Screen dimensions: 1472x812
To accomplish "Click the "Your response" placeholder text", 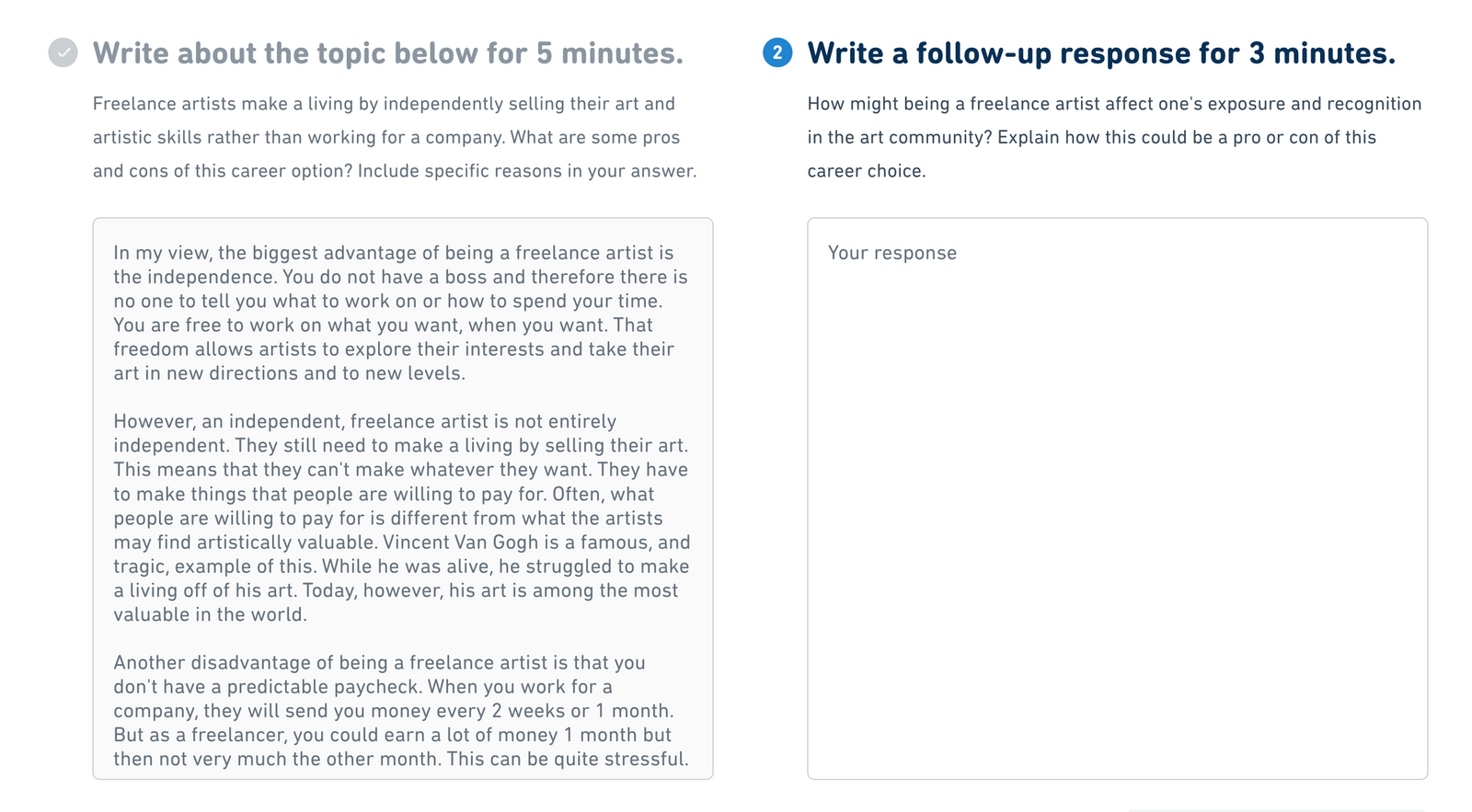I will tap(891, 253).
